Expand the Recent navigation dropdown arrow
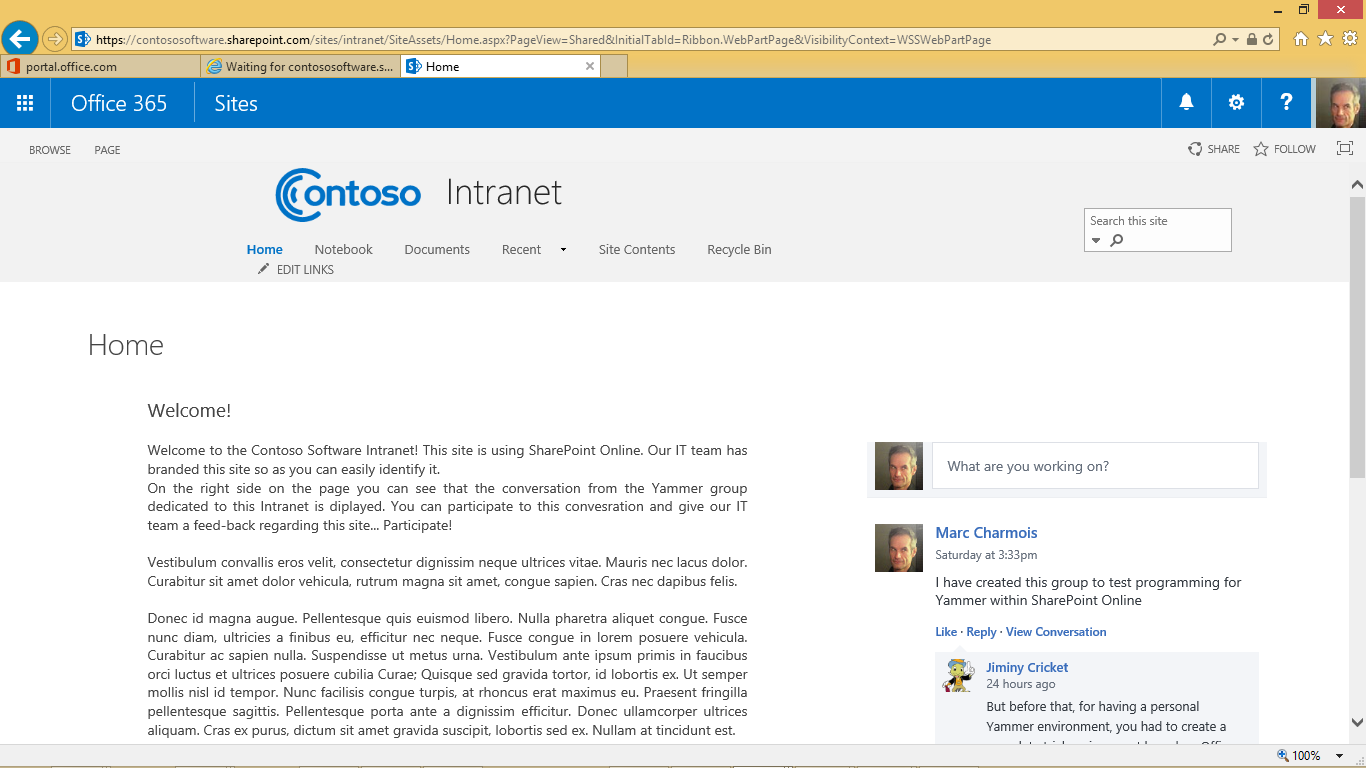1366x768 pixels. (563, 250)
